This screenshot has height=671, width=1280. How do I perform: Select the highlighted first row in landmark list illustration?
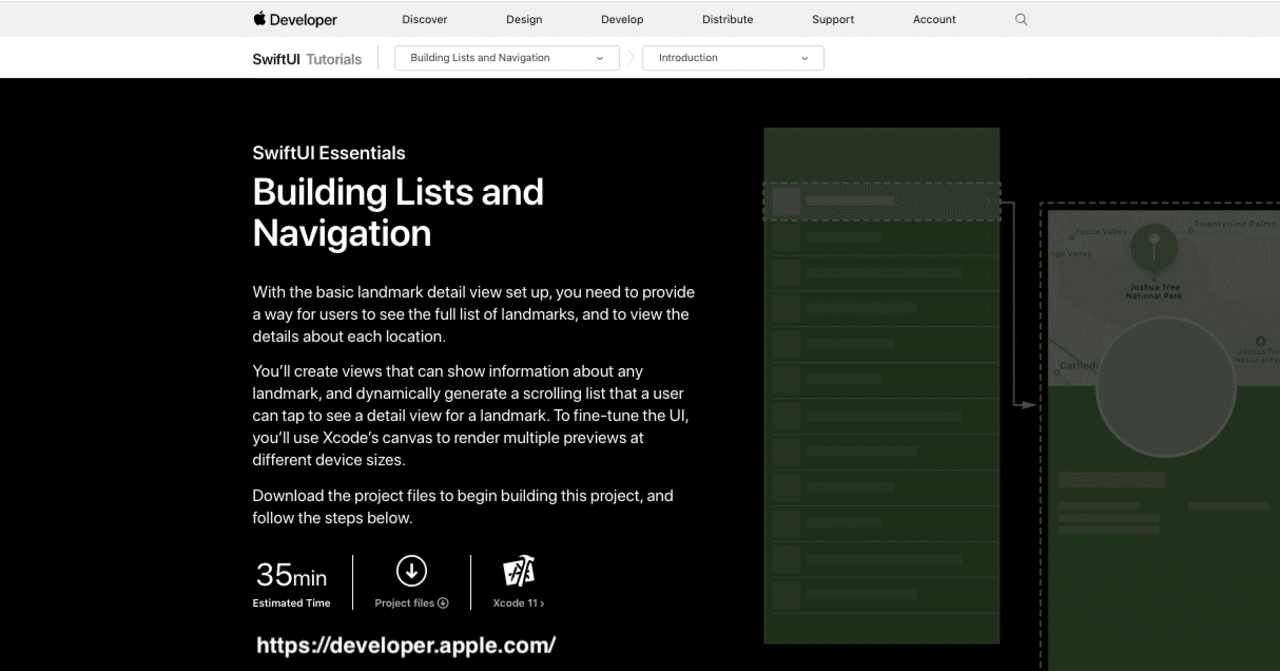(881, 201)
